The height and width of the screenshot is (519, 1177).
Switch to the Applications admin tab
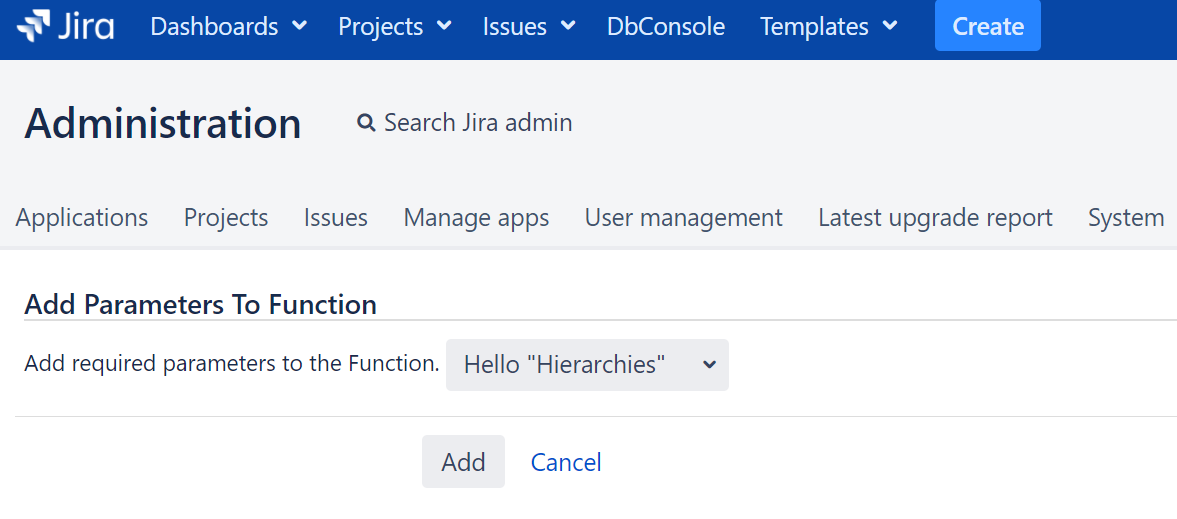[82, 217]
